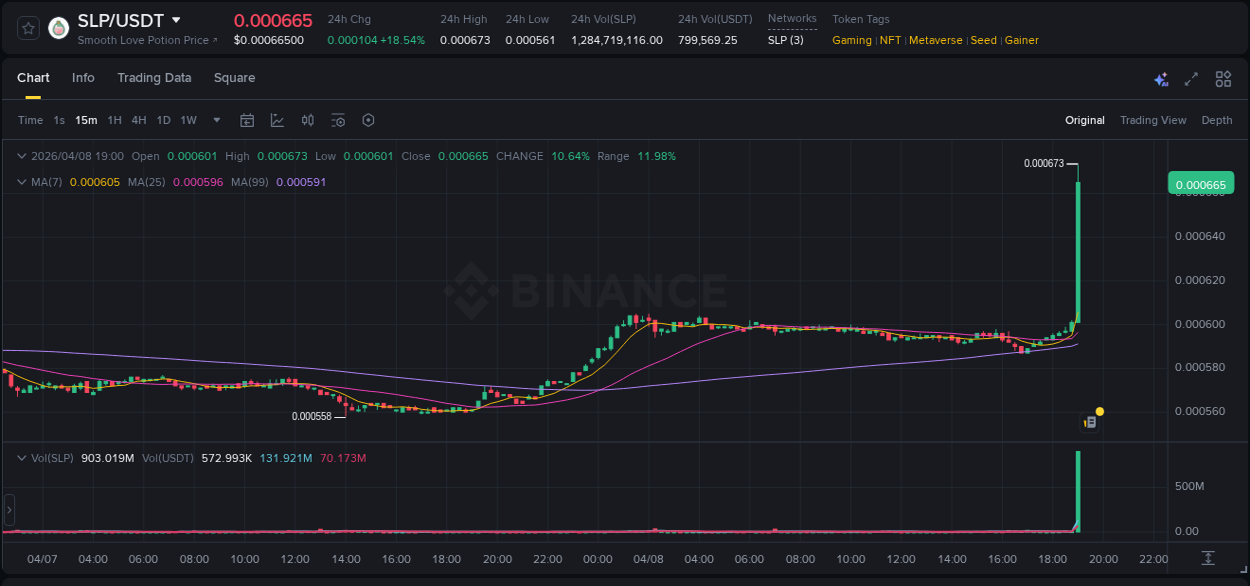Screen dimensions: 1250x586
Task: Open the Square tab
Action: click(x=234, y=78)
